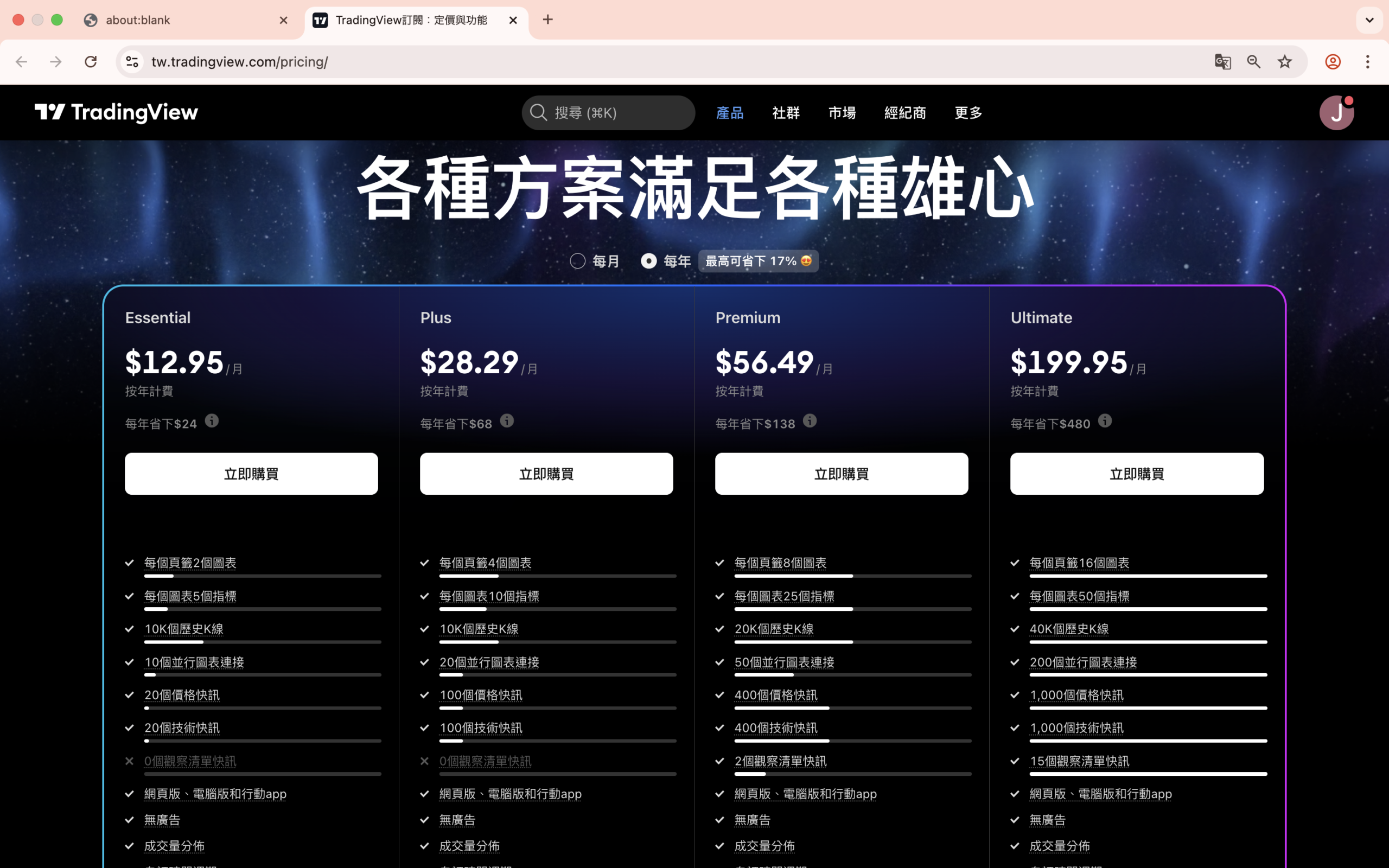
Task: Click the browser reload icon
Action: click(91, 61)
